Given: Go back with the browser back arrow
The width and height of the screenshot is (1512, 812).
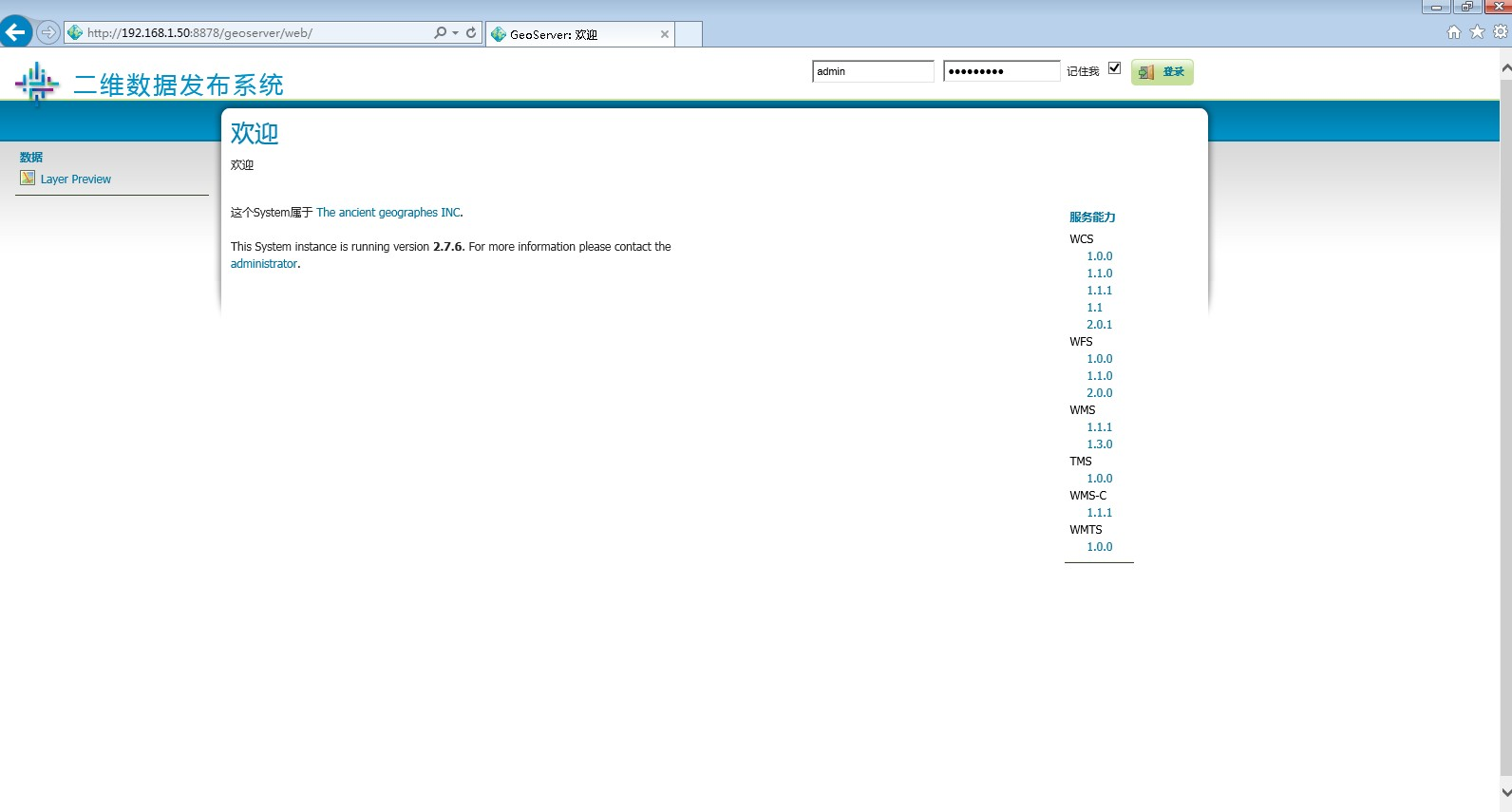Looking at the screenshot, I should 15,32.
